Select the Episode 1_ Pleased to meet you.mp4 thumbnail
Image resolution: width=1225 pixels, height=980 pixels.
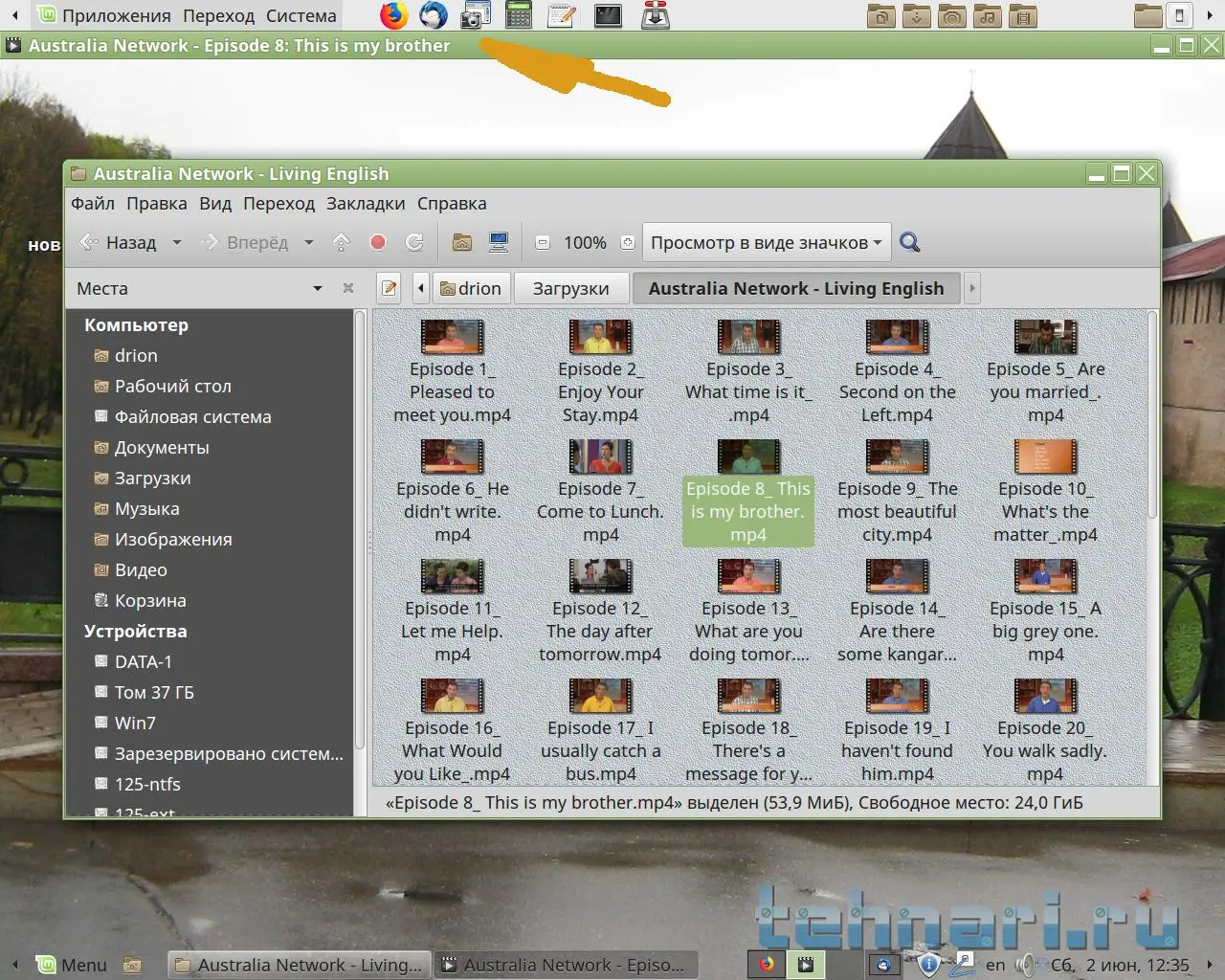point(452,337)
